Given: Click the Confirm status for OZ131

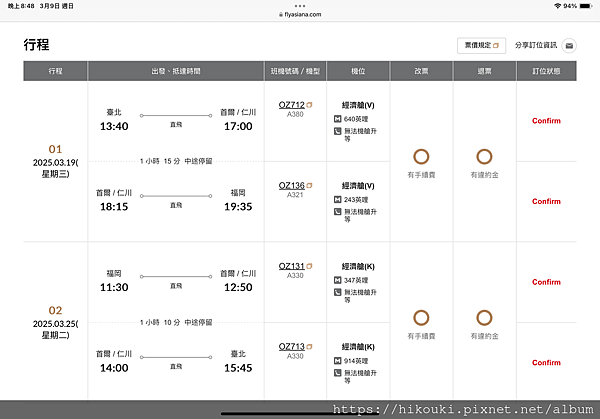Looking at the screenshot, I should click(x=546, y=282).
